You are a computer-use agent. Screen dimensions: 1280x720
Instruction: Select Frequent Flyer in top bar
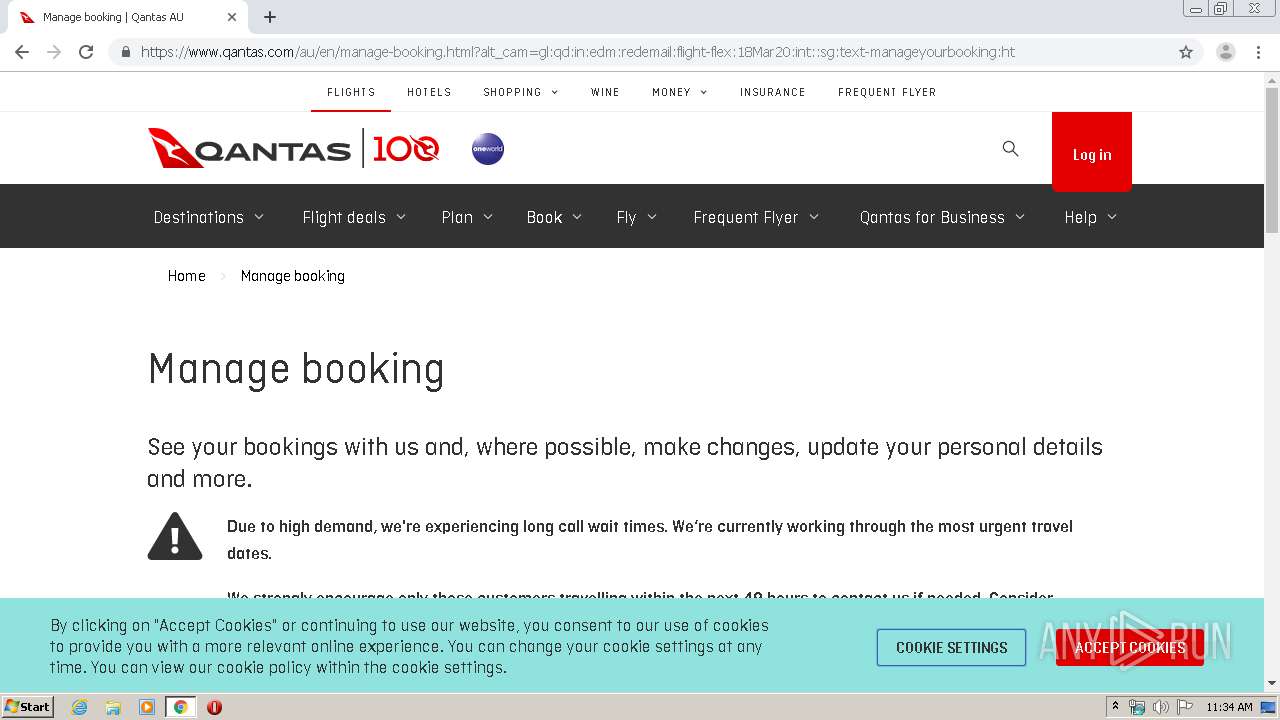(887, 92)
